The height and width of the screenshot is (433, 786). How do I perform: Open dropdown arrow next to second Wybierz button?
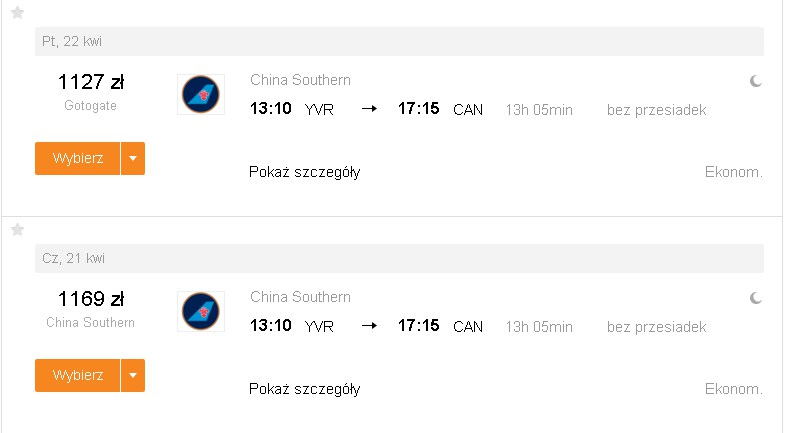[x=133, y=375]
